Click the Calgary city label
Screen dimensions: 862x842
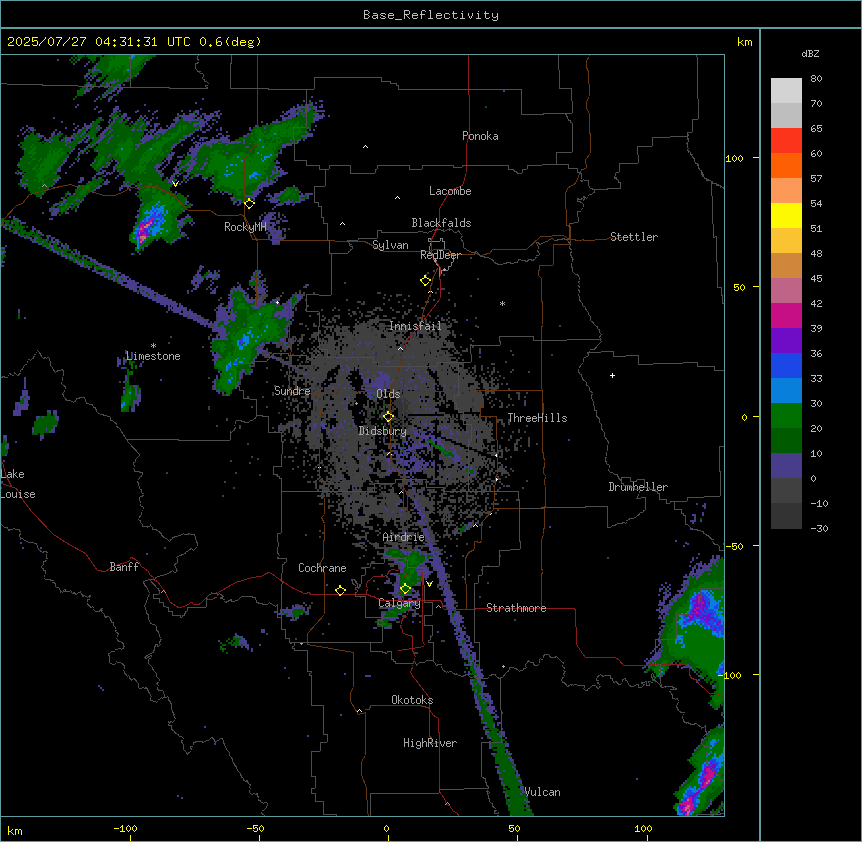point(399,603)
